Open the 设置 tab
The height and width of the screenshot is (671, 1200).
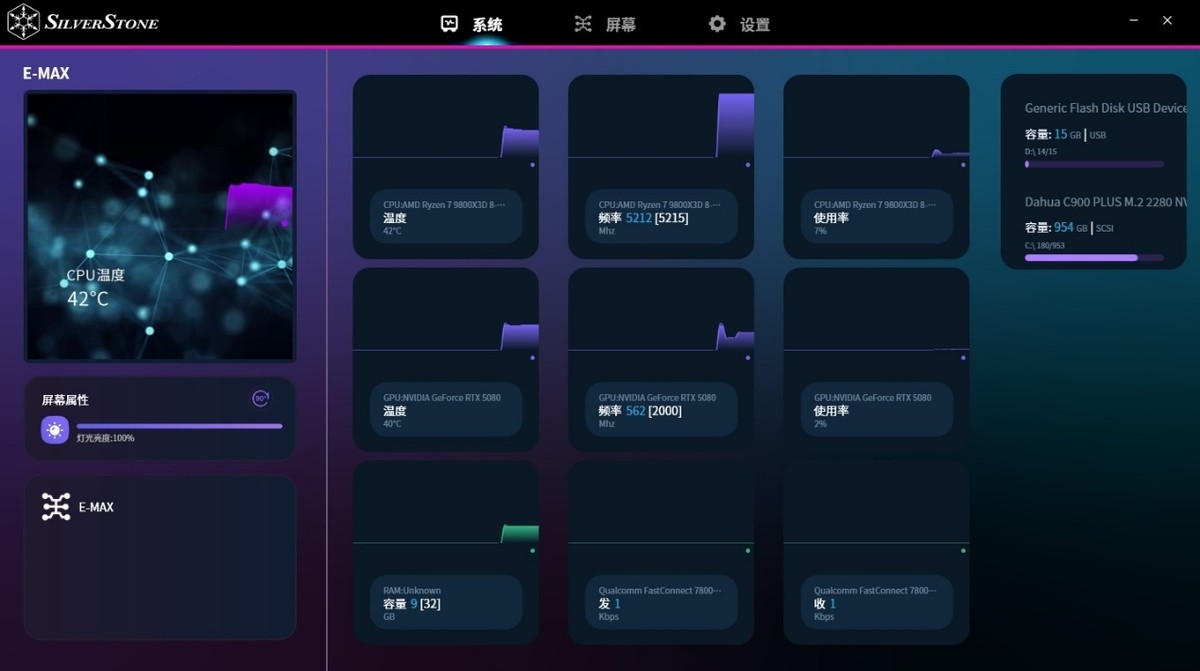(x=754, y=25)
